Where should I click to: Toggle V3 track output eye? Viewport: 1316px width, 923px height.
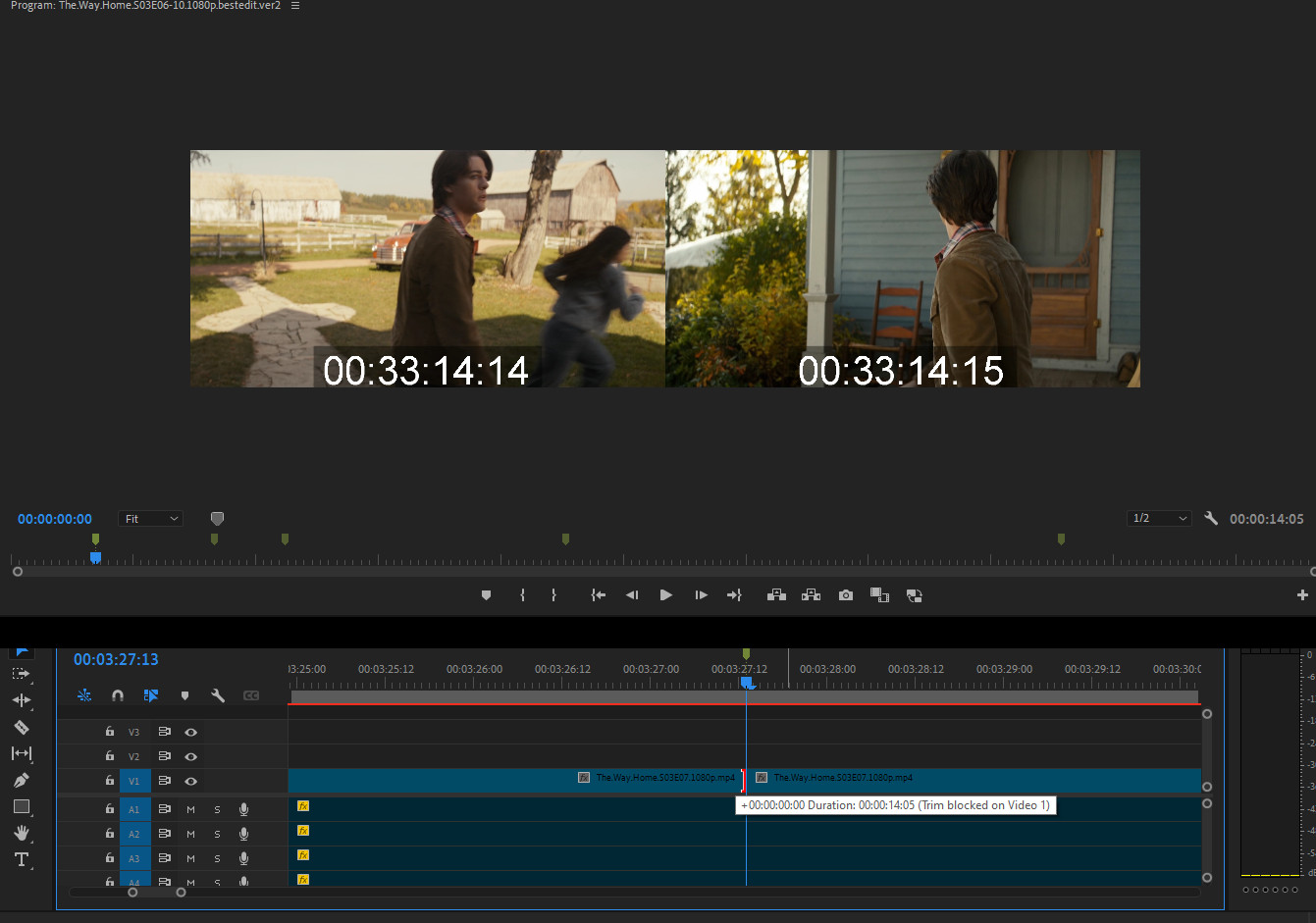point(190,732)
